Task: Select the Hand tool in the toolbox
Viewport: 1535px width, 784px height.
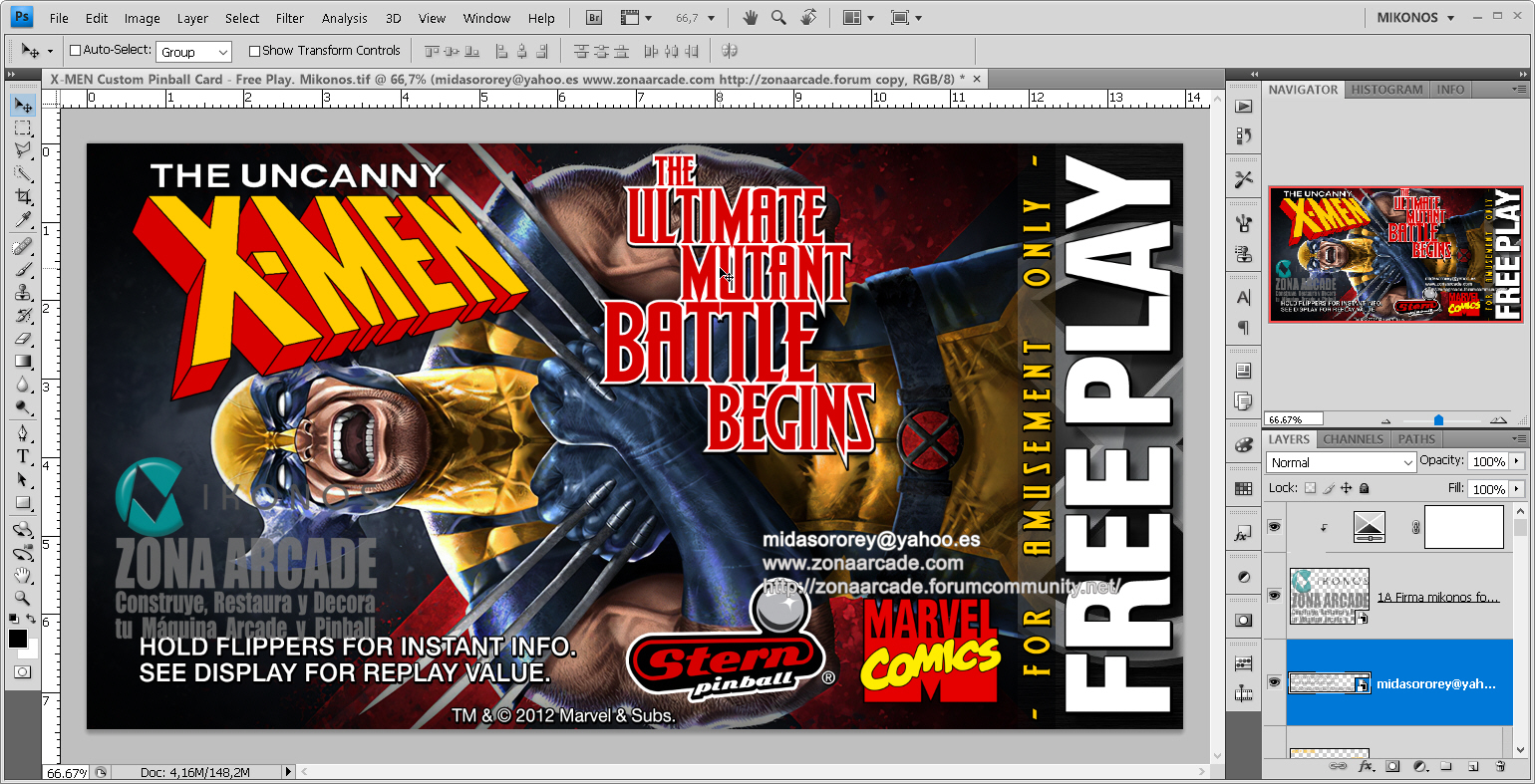Action: [23, 575]
